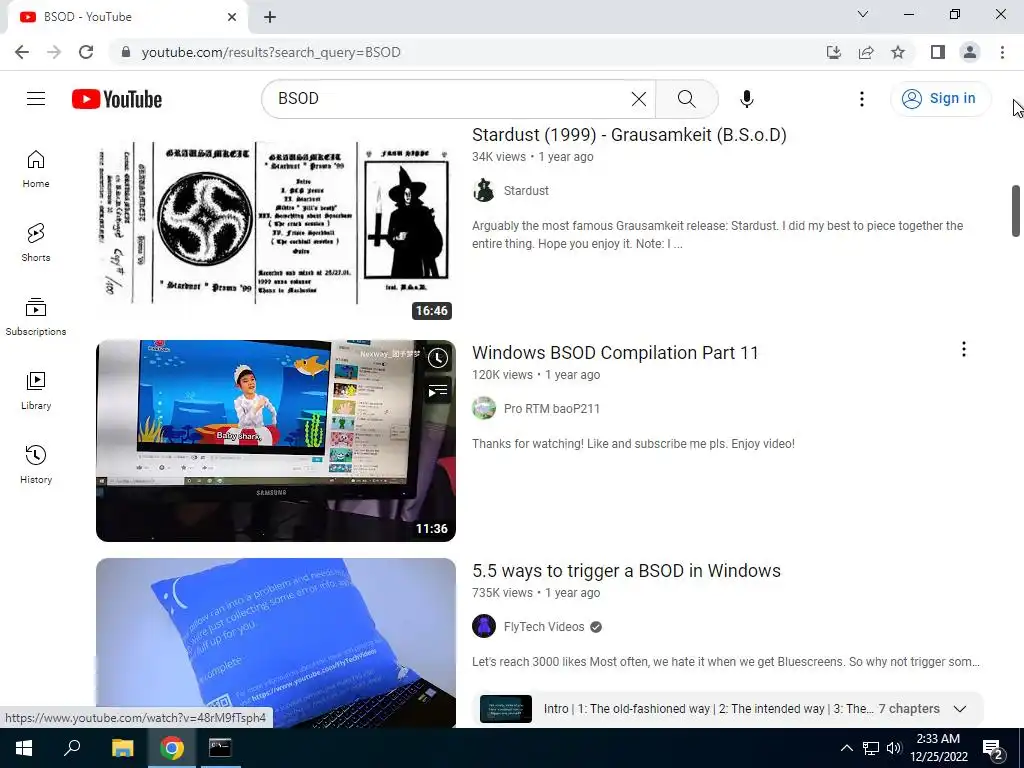Image resolution: width=1024 pixels, height=768 pixels.
Task: Open the Pro RTM baoP211 channel avatar
Action: 484,408
